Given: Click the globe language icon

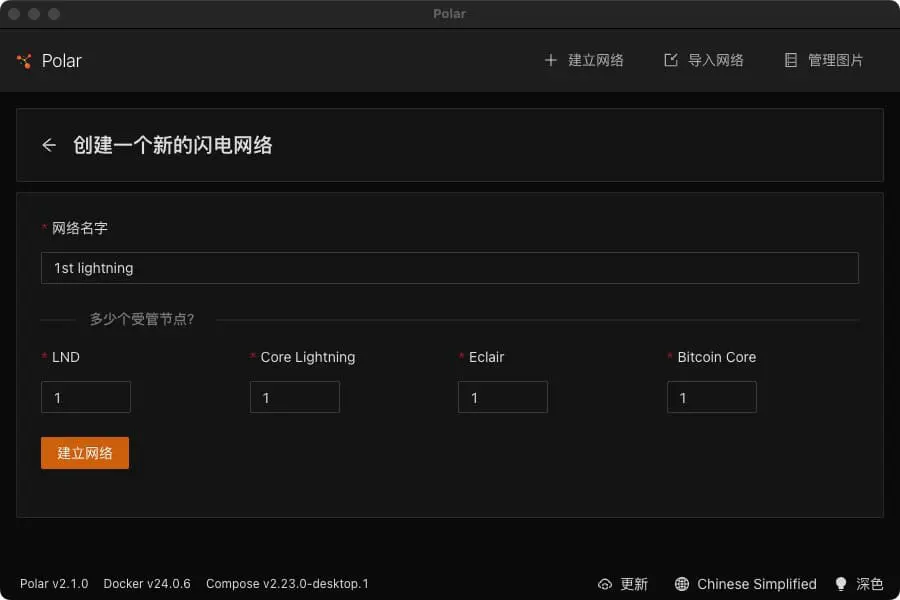Looking at the screenshot, I should (x=682, y=584).
